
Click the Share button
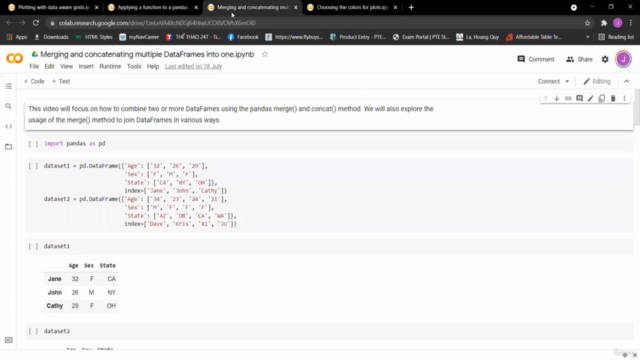tap(579, 59)
